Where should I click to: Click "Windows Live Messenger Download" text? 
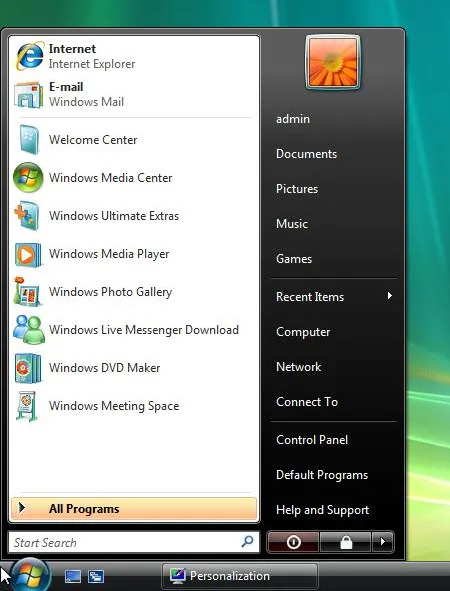pyautogui.click(x=144, y=330)
